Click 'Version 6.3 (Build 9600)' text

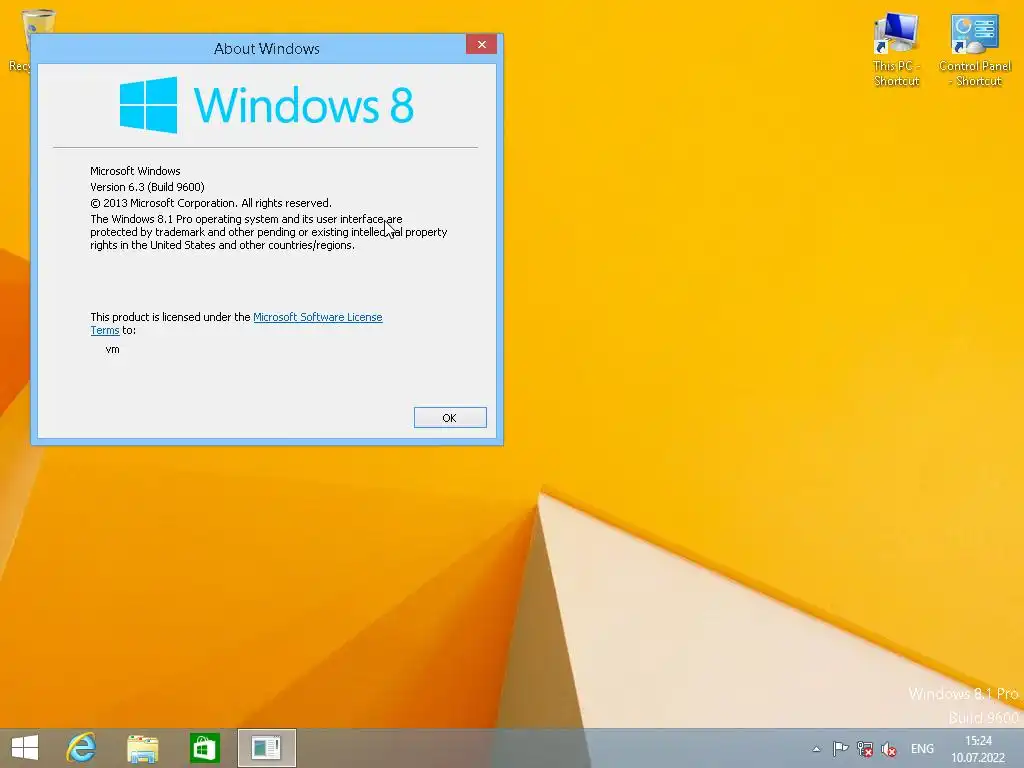tap(148, 187)
